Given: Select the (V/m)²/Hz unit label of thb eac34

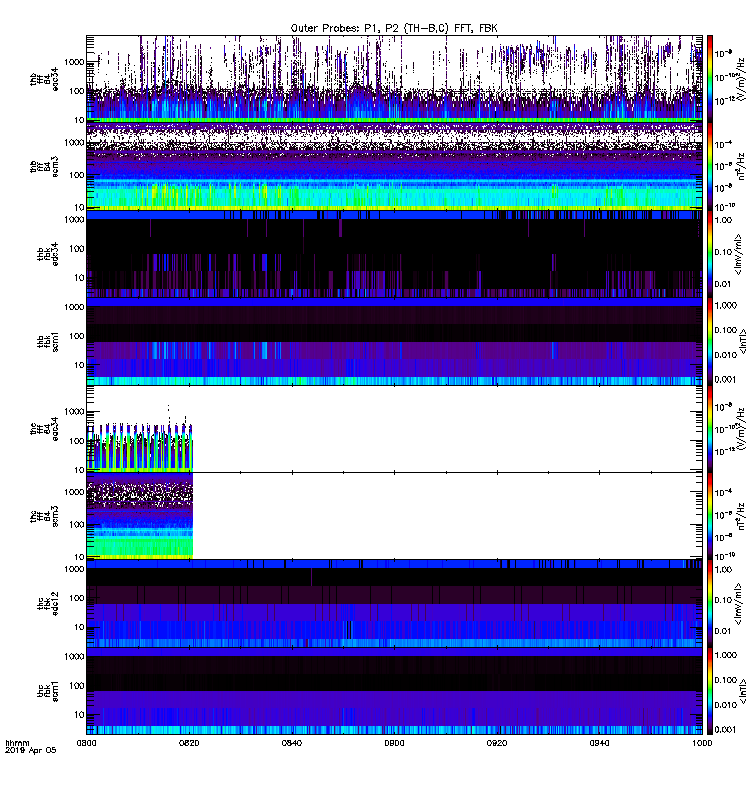Looking at the screenshot, I should pyautogui.click(x=741, y=78).
